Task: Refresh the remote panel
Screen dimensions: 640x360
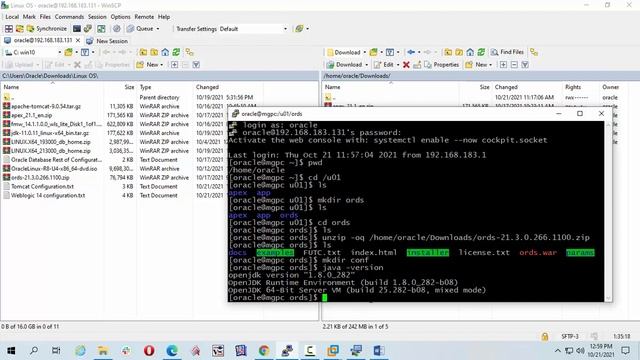Action: (481, 52)
